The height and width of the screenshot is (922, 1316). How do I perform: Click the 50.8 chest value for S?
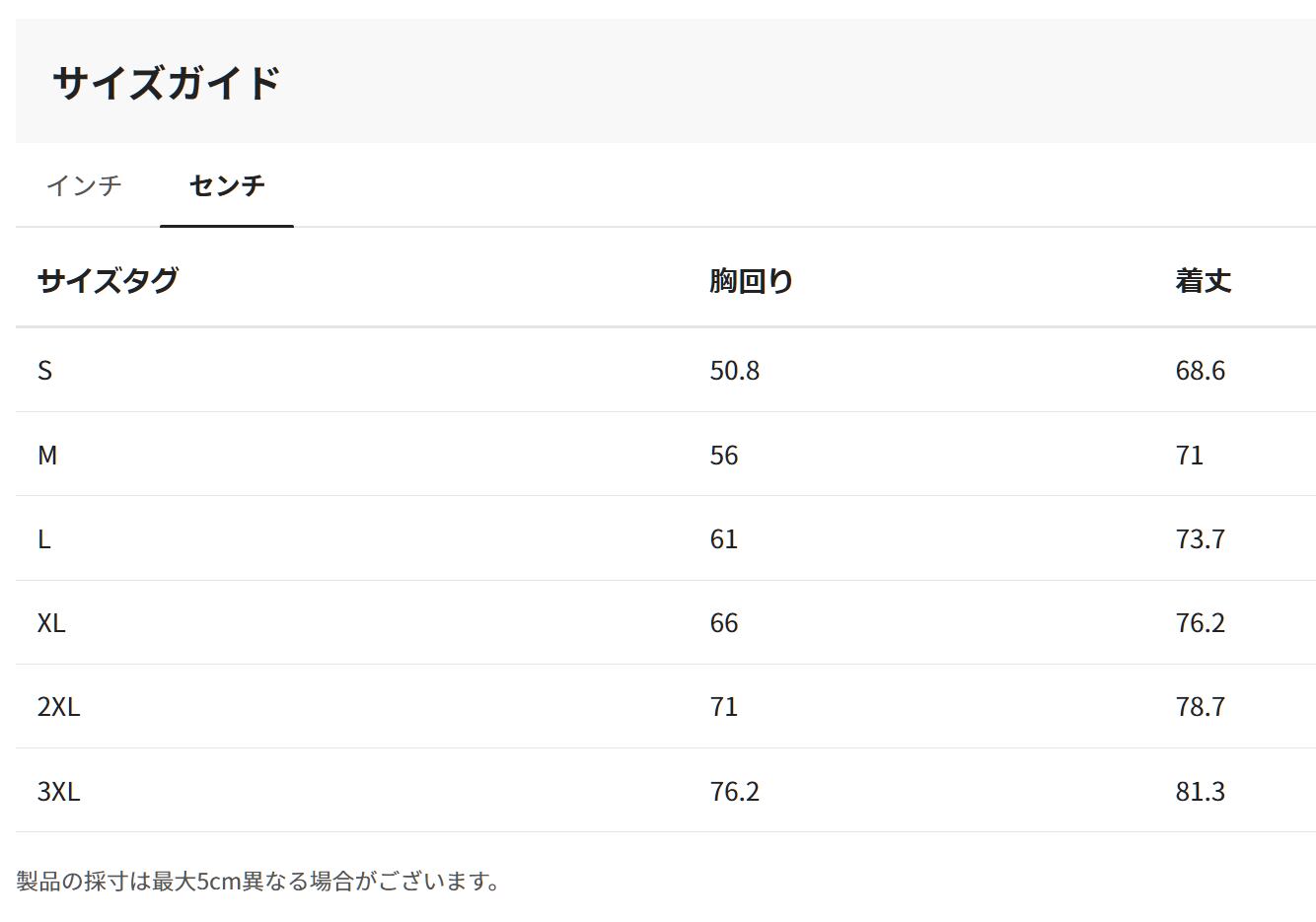(x=734, y=371)
